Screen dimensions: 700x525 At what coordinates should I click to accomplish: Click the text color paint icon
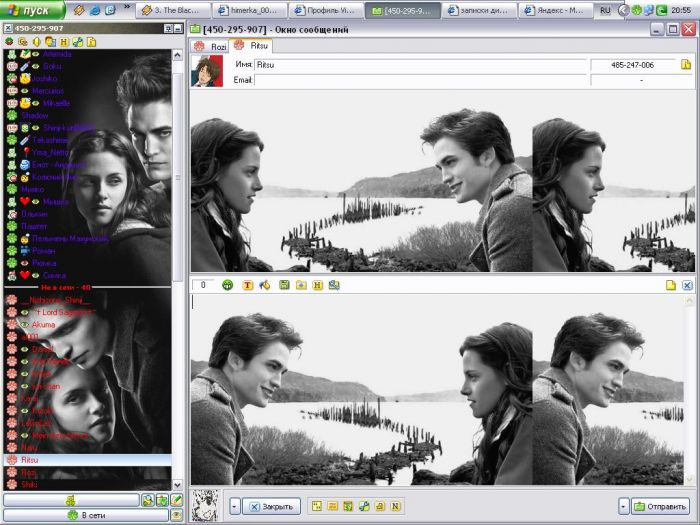[x=265, y=285]
